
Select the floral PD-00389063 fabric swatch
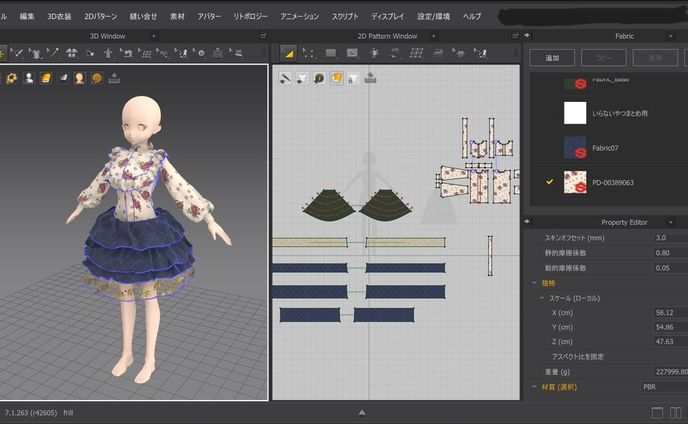575,182
